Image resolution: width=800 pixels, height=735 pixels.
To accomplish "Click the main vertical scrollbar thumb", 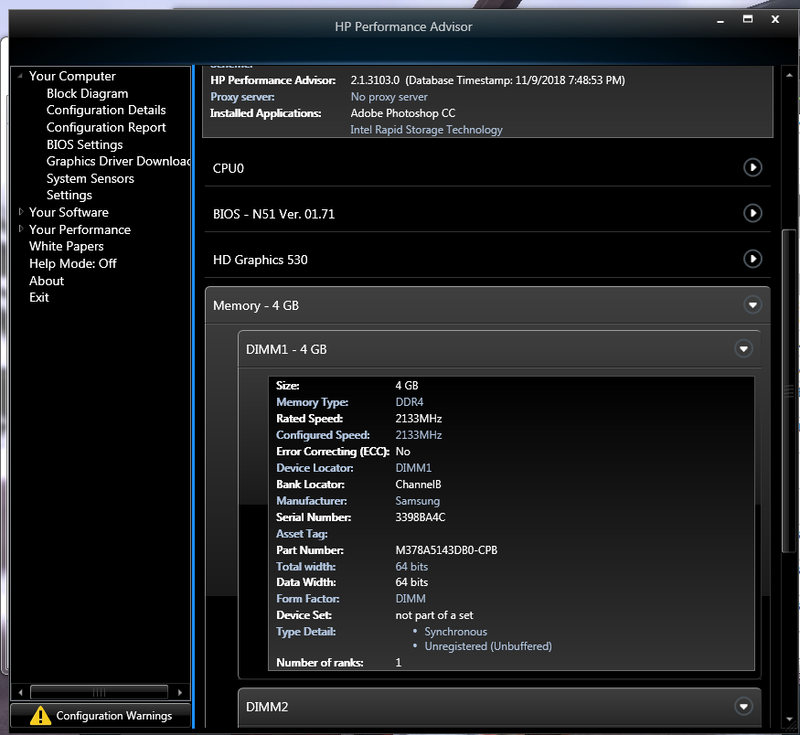I will click(x=789, y=390).
